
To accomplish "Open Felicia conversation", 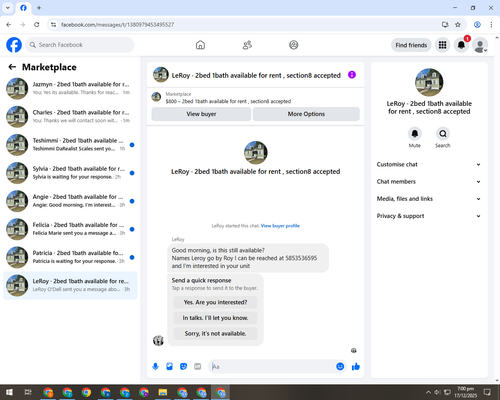I will click(x=70, y=229).
